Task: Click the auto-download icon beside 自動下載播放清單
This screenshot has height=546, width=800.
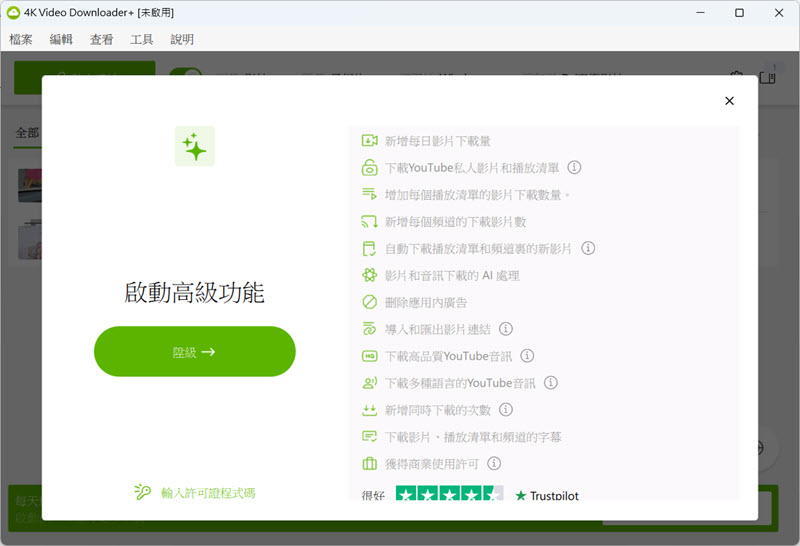Action: coord(369,249)
